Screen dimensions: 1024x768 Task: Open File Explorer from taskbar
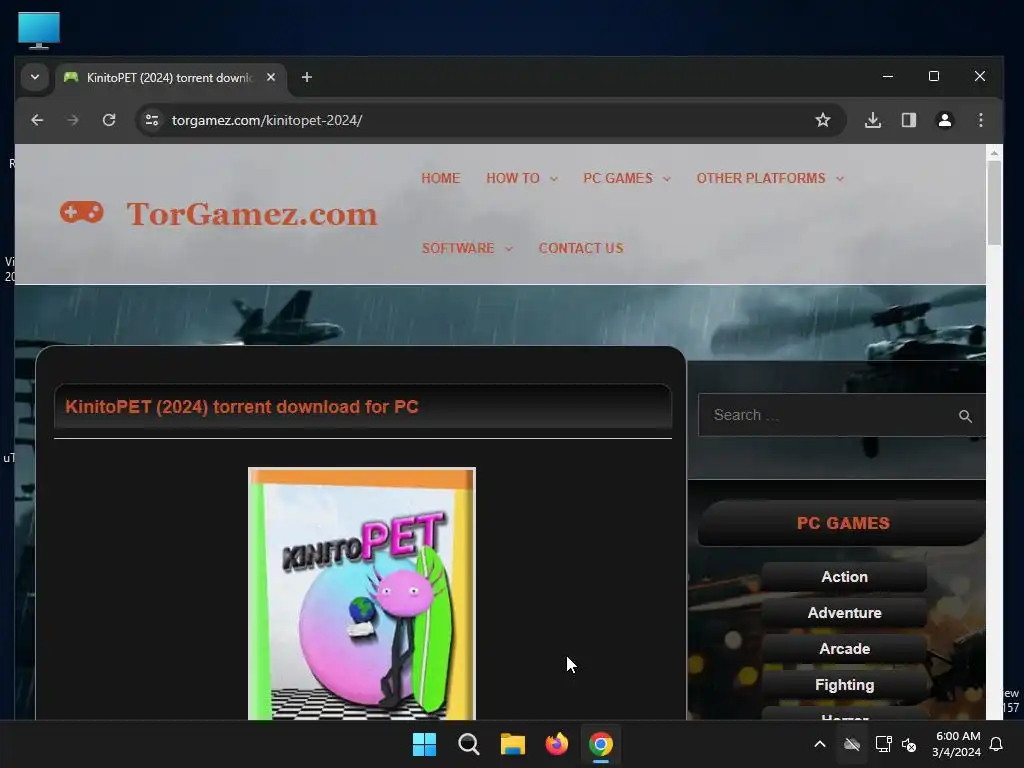pyautogui.click(x=513, y=744)
